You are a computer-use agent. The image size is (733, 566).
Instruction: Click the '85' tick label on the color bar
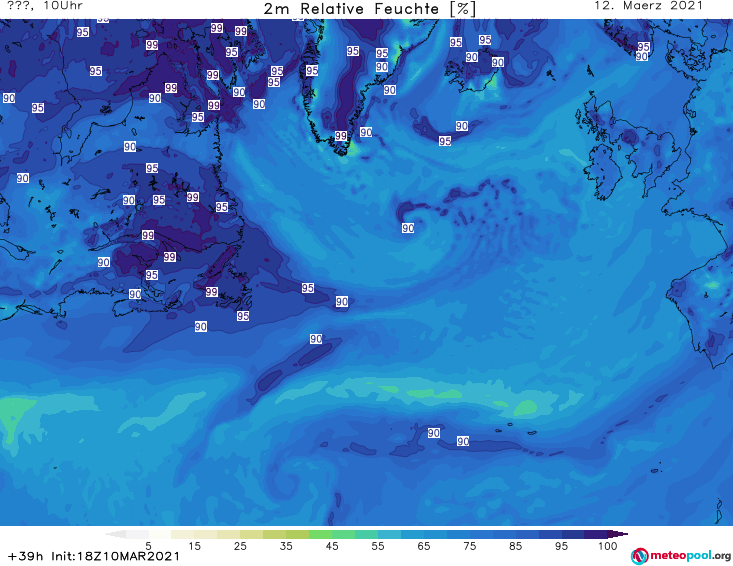click(x=516, y=546)
